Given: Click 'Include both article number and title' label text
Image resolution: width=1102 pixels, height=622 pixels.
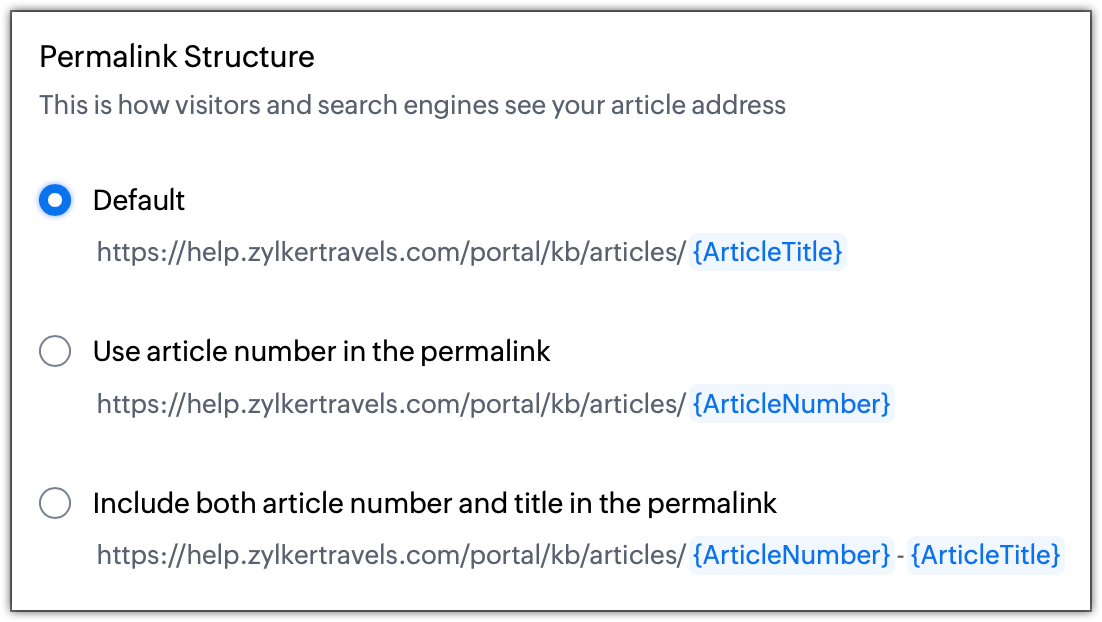Looking at the screenshot, I should tap(434, 503).
